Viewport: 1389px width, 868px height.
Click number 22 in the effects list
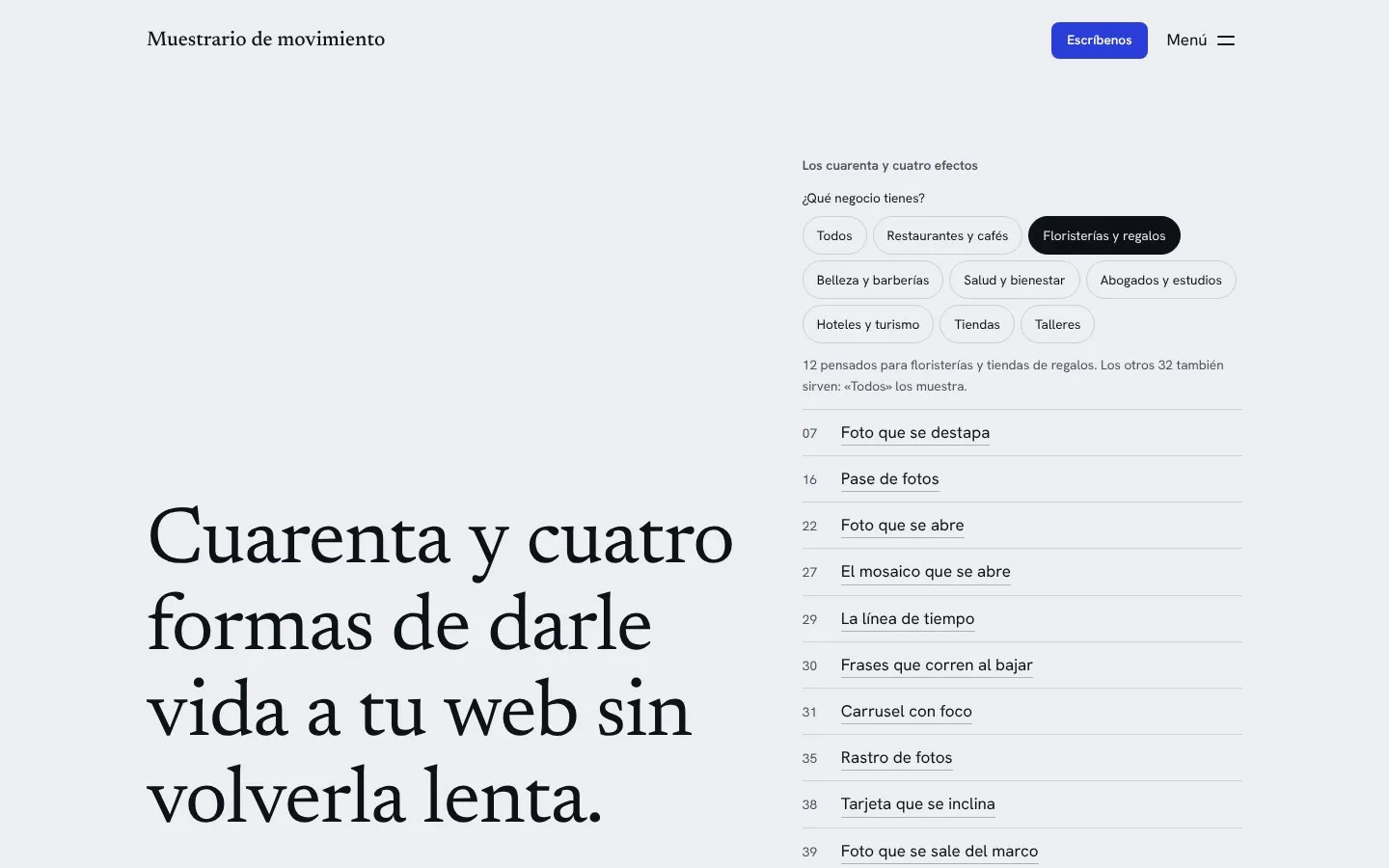pyautogui.click(x=809, y=527)
